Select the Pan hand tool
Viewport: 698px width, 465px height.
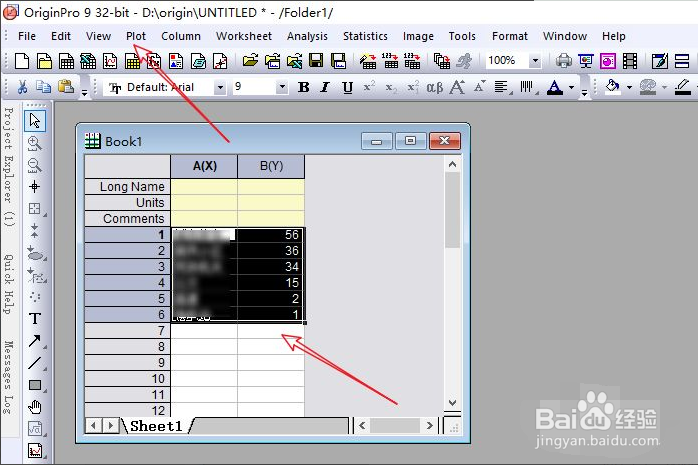coord(35,407)
